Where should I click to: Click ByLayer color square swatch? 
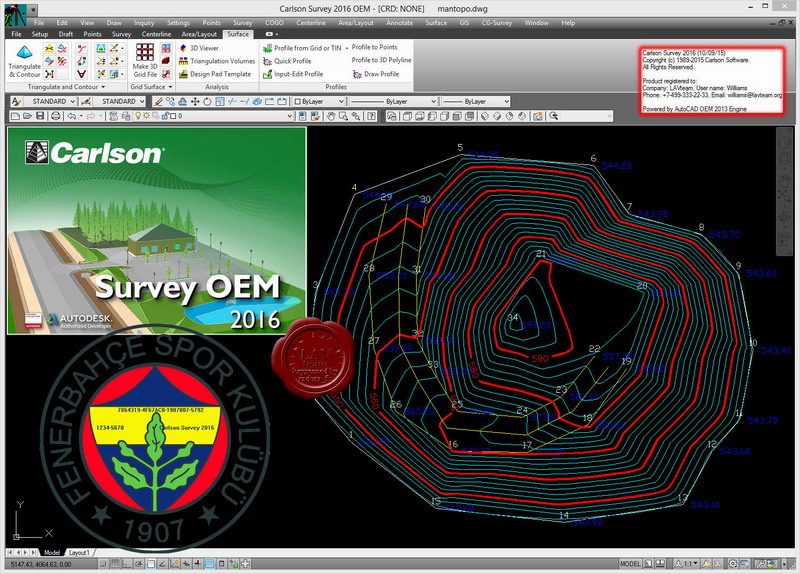(x=298, y=102)
